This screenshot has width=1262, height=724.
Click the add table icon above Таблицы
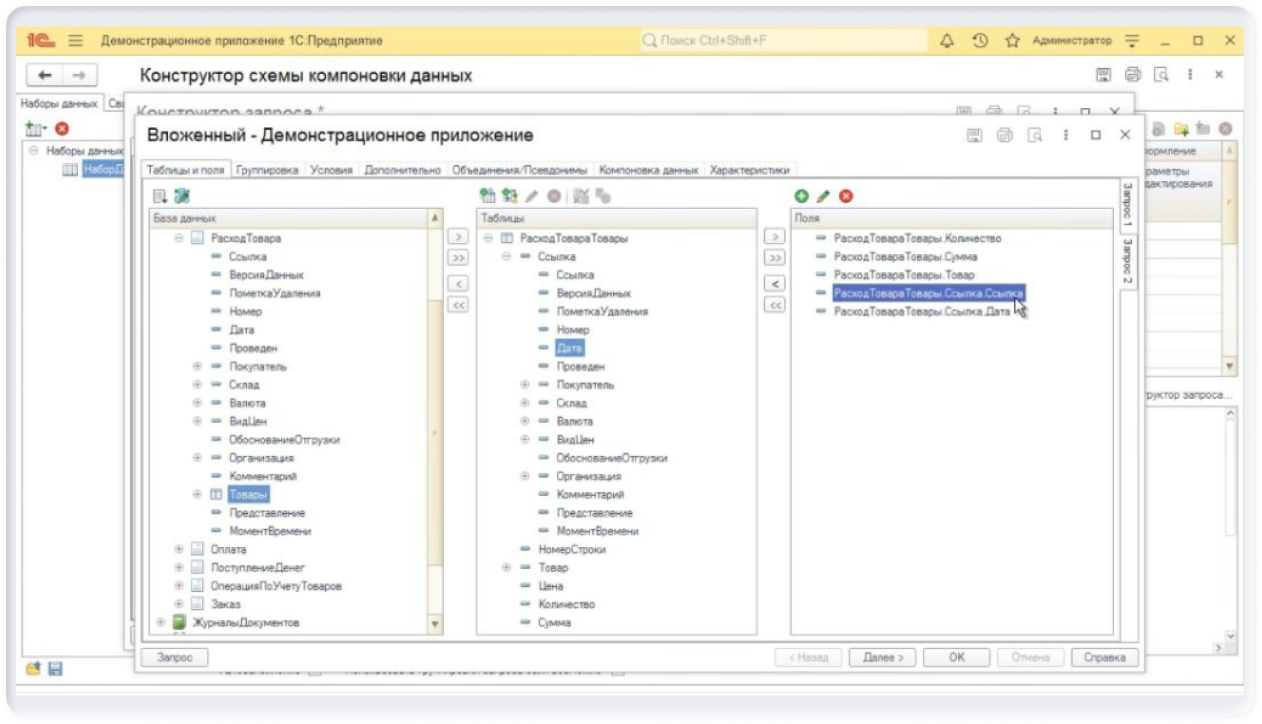488,196
